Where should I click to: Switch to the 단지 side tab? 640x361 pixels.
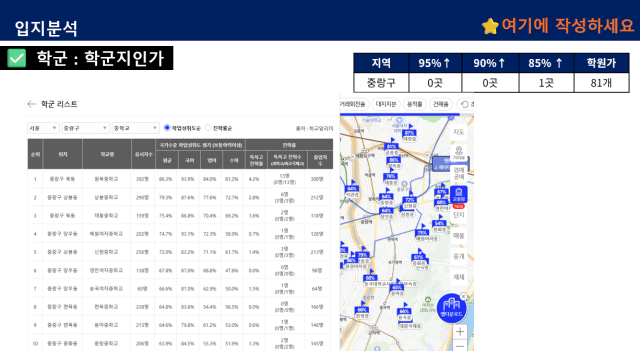[x=458, y=215]
